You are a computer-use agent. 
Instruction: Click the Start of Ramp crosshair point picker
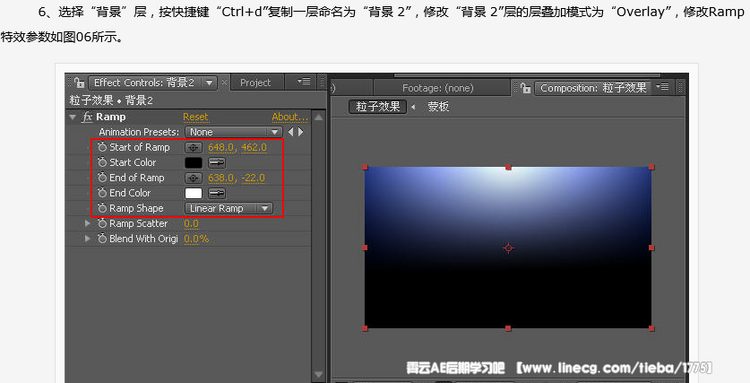click(193, 148)
